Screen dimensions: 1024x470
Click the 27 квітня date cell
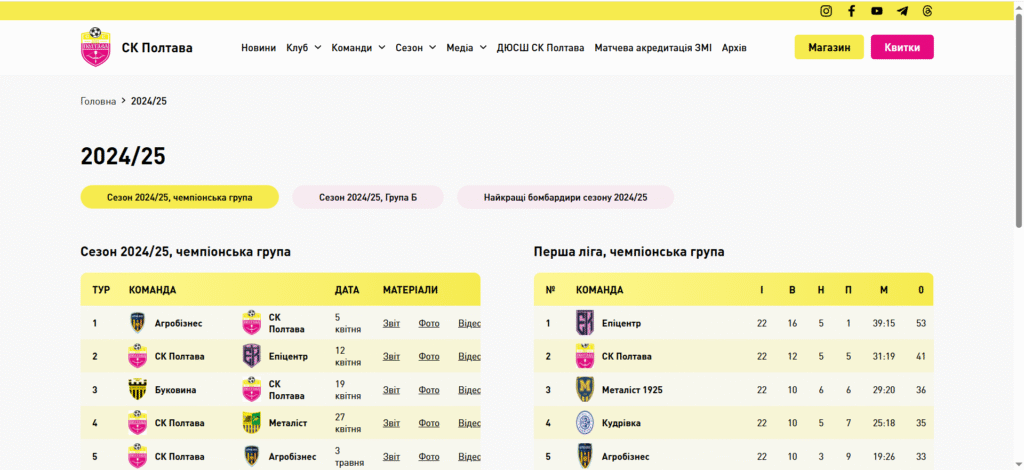(347, 423)
